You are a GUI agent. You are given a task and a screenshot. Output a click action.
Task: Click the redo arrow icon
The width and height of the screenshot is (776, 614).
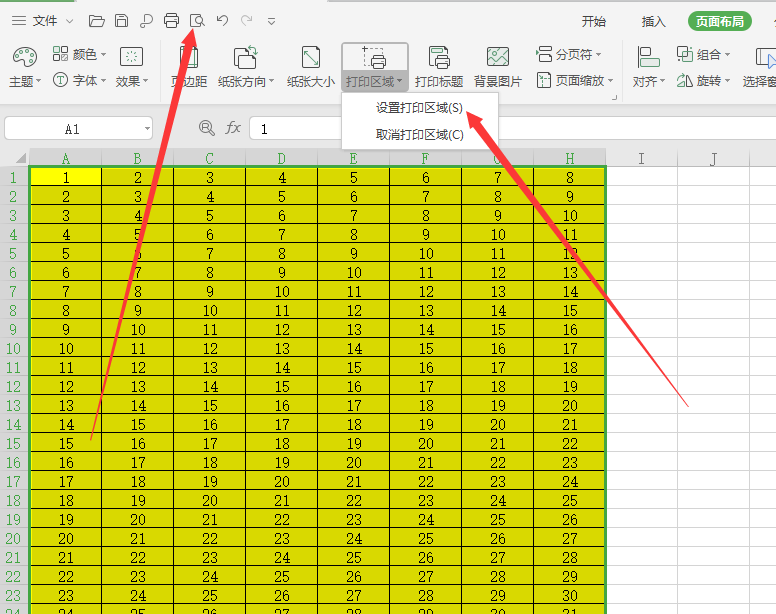pos(246,20)
